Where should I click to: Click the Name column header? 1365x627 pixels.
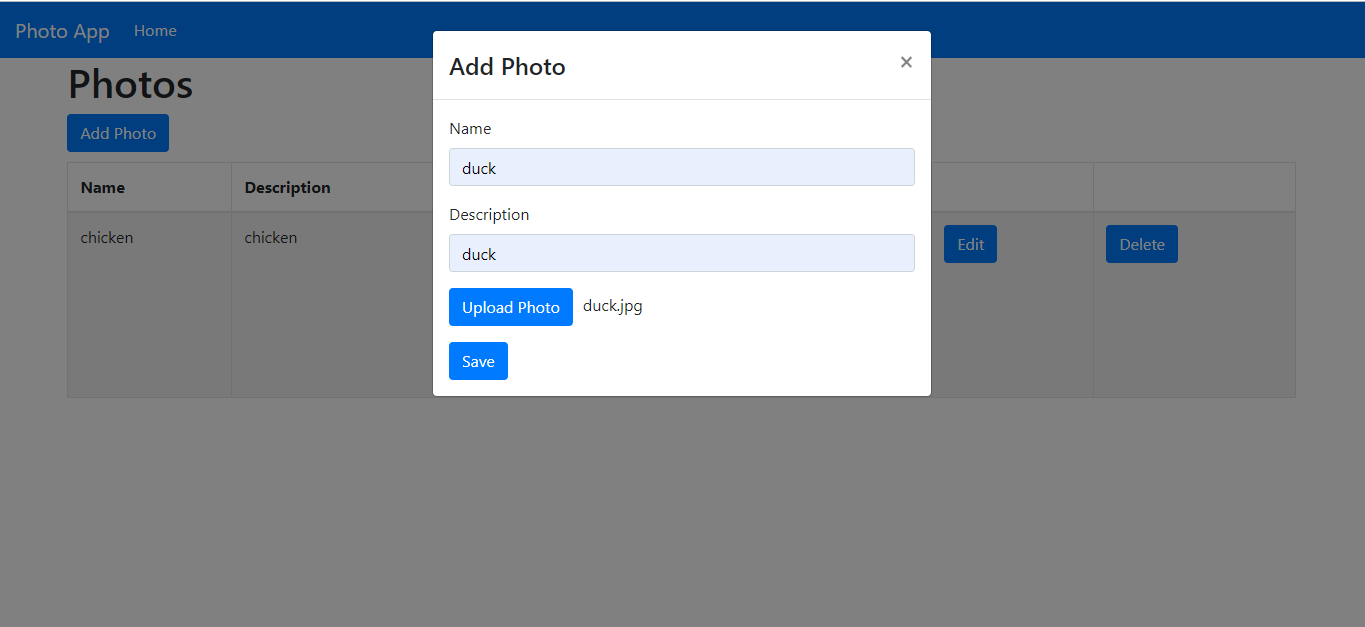click(x=102, y=187)
